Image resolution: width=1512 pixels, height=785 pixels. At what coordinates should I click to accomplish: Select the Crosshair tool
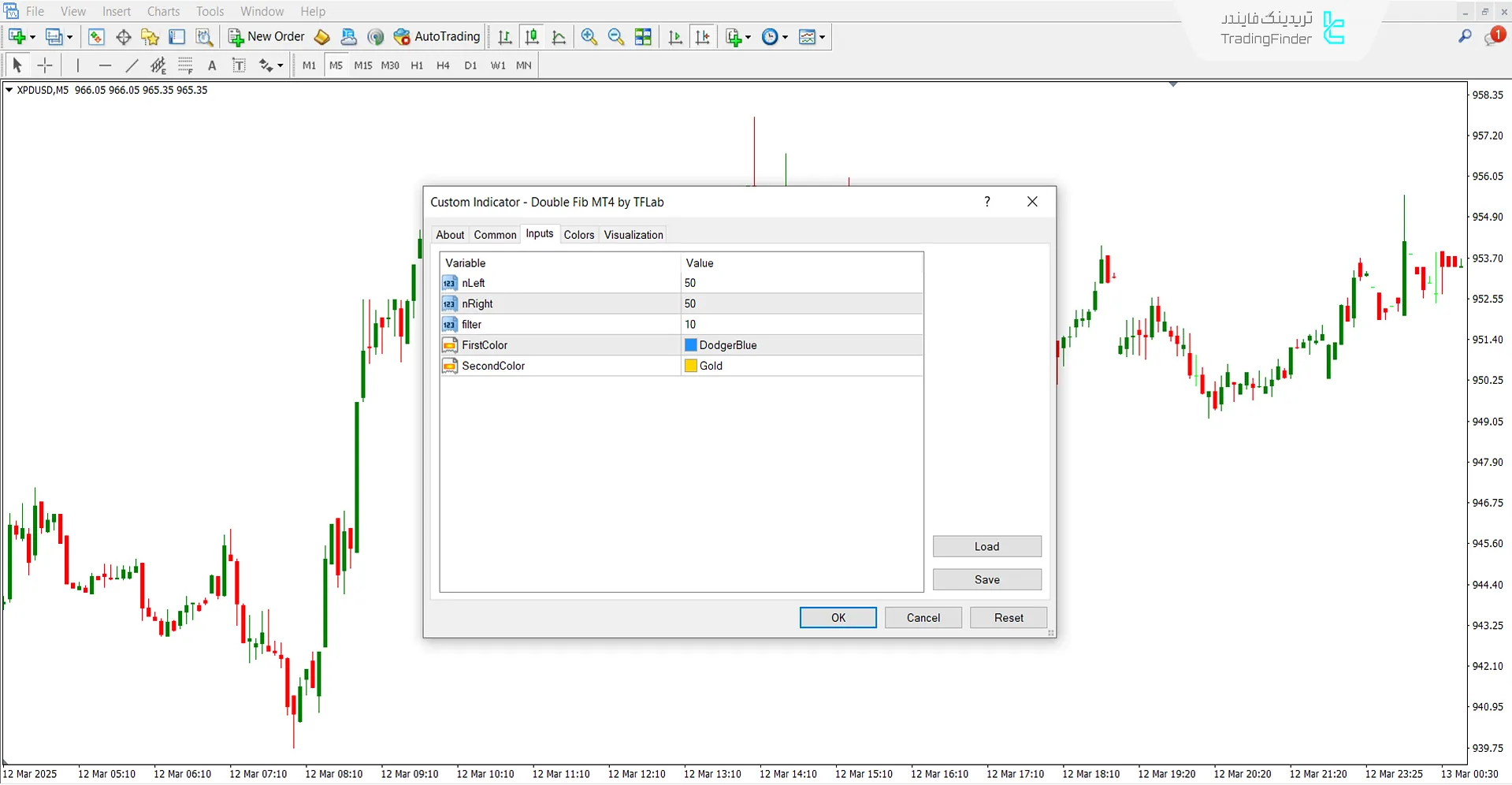(x=45, y=65)
